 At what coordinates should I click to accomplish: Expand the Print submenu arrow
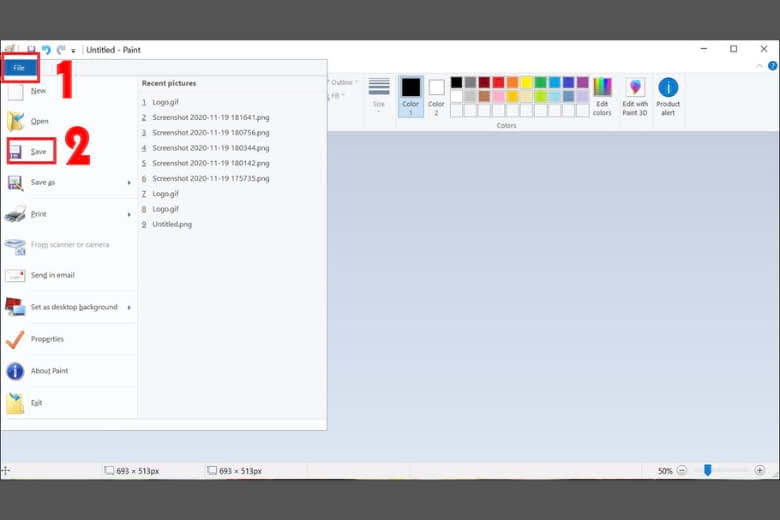(x=129, y=214)
